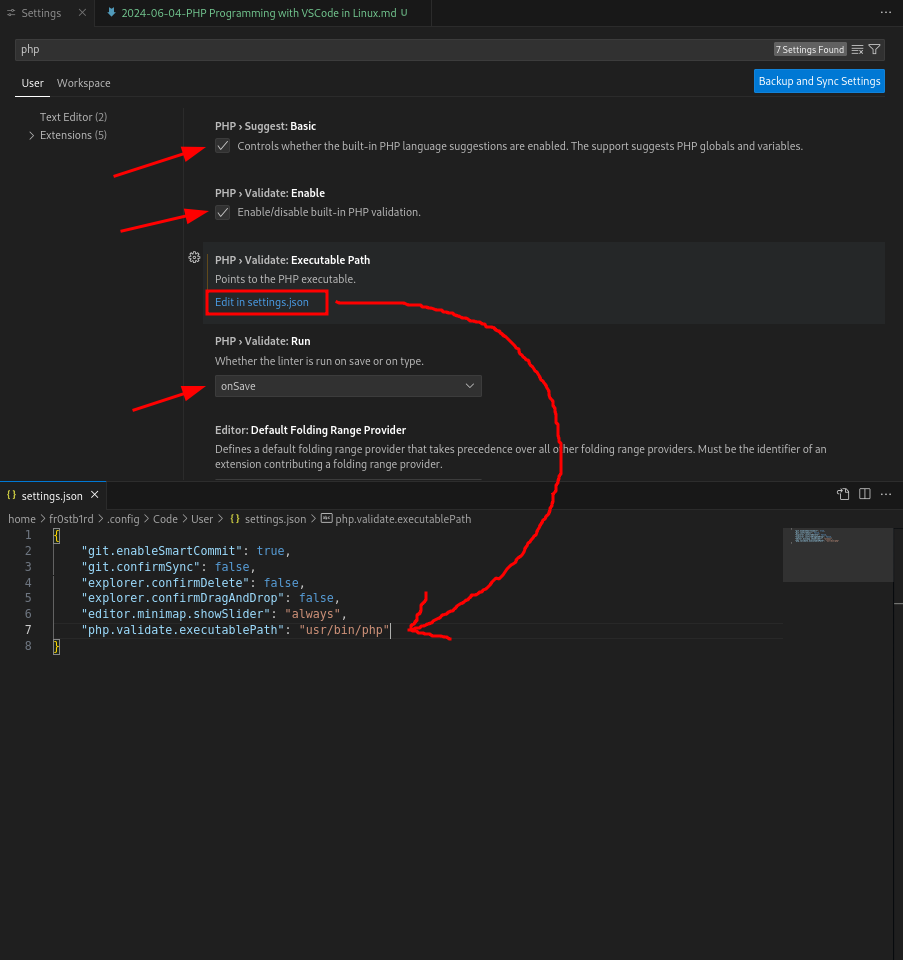This screenshot has height=960, width=903.
Task: Focus the settings search box containing php
Action: 390,49
